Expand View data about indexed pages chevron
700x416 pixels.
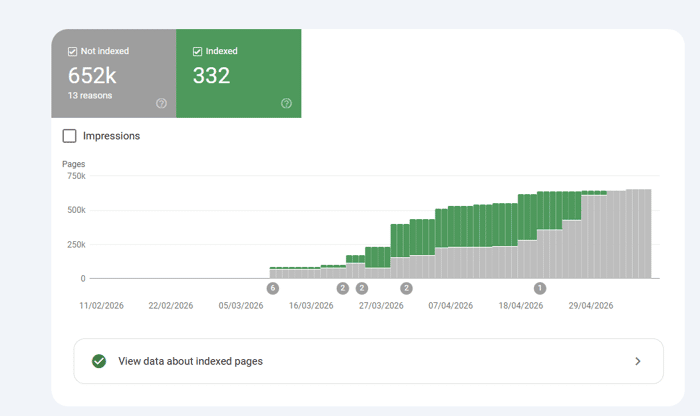pyautogui.click(x=638, y=361)
